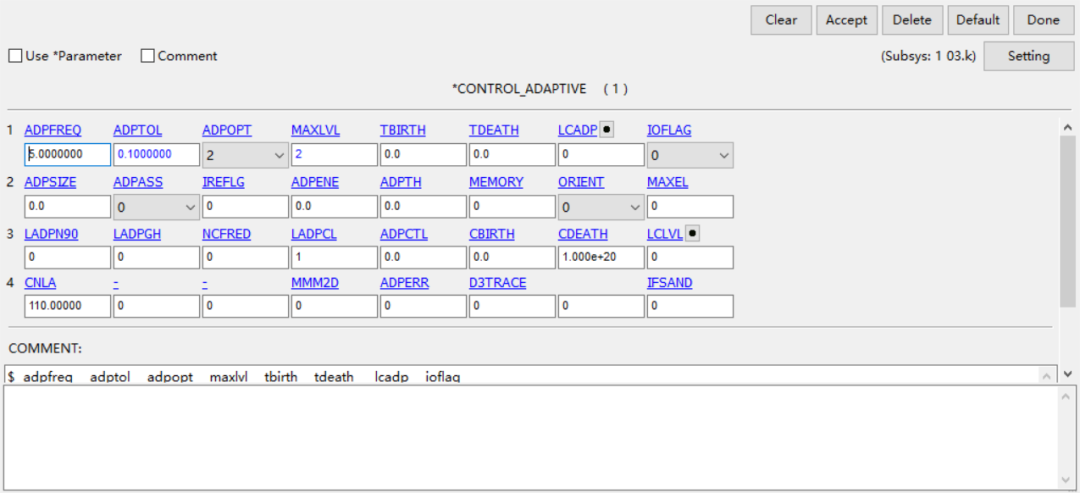
Task: Click the empty lower comment text area
Action: [x=530, y=437]
